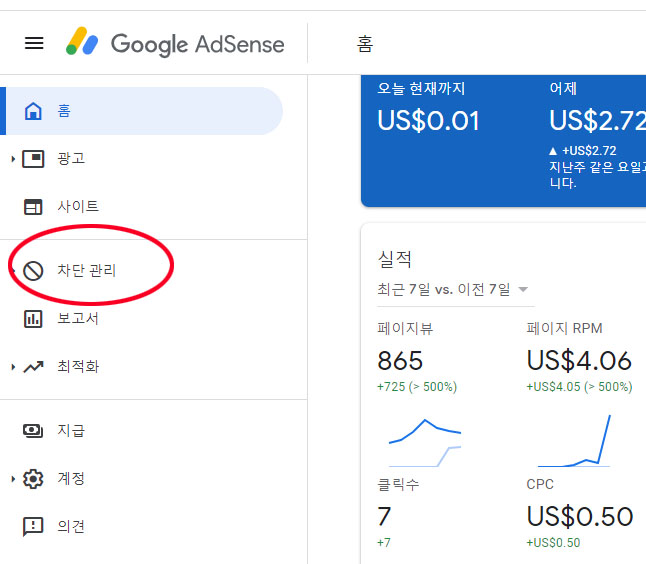Click the page RPM value US$4.06
Viewport: 646px width, 564px height.
click(579, 361)
